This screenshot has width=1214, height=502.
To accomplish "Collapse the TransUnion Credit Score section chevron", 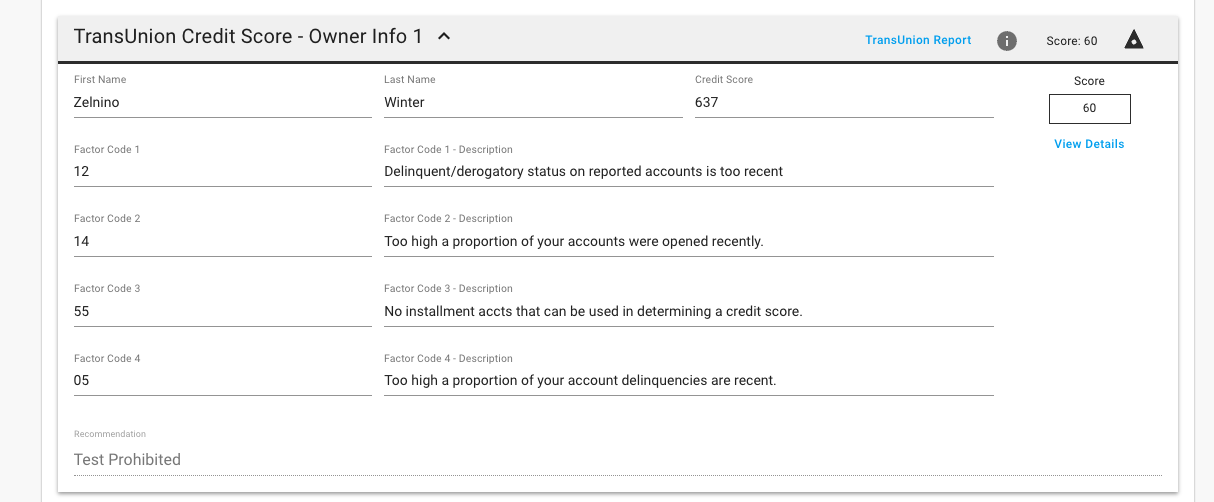I will [x=444, y=37].
